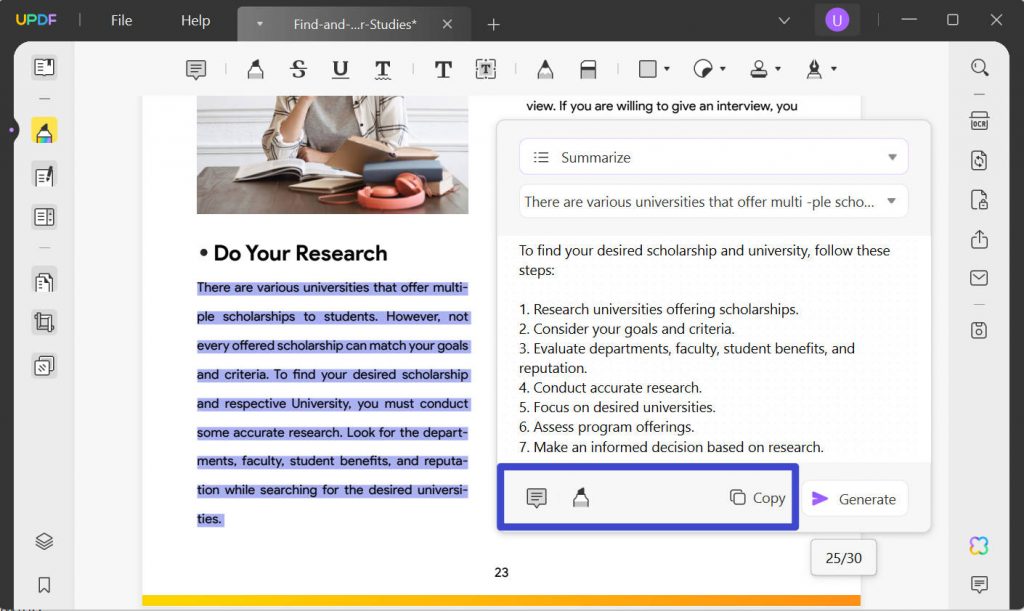The image size is (1024, 611).
Task: Open the sticky Comment tool
Action: (195, 68)
